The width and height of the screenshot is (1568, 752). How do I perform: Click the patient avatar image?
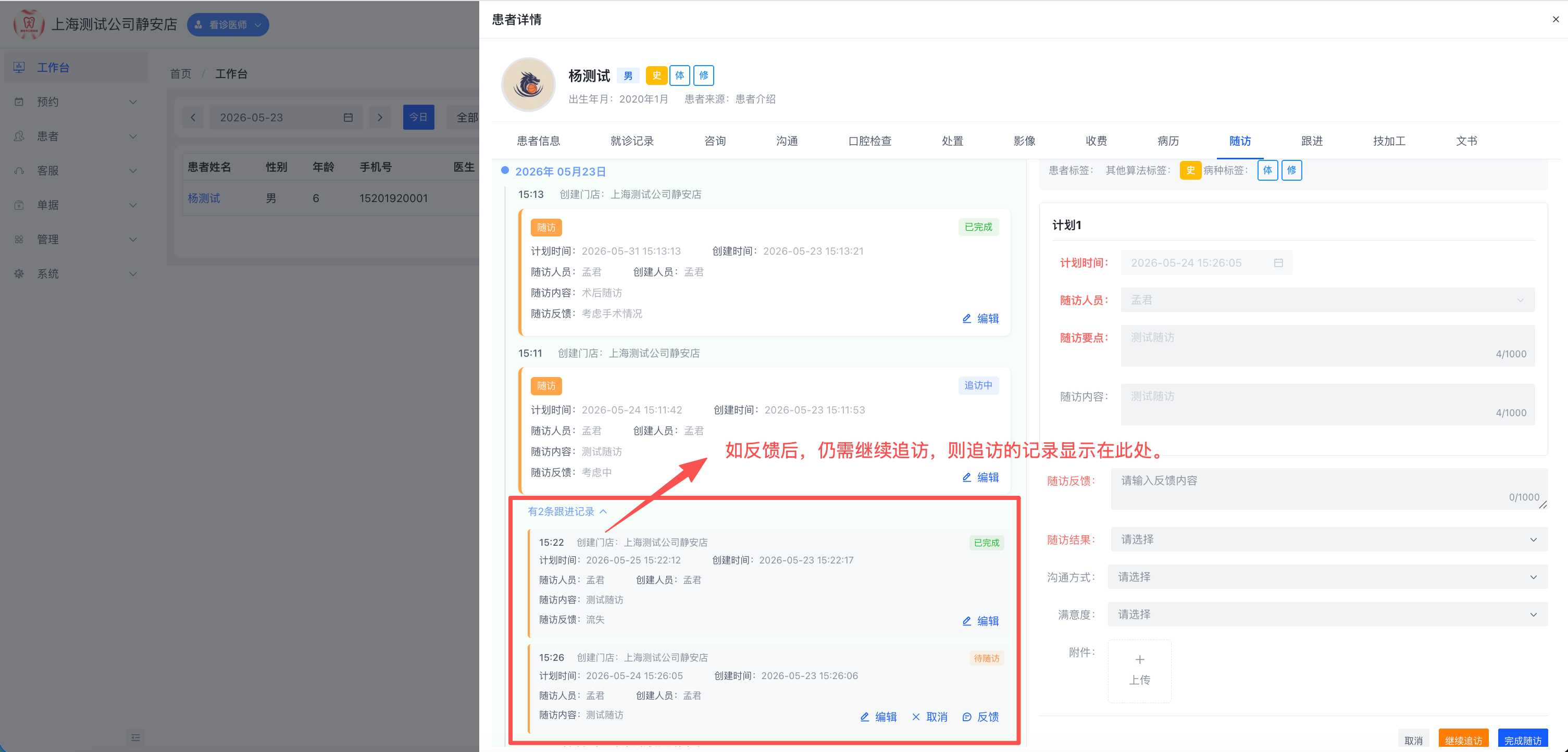[x=528, y=84]
